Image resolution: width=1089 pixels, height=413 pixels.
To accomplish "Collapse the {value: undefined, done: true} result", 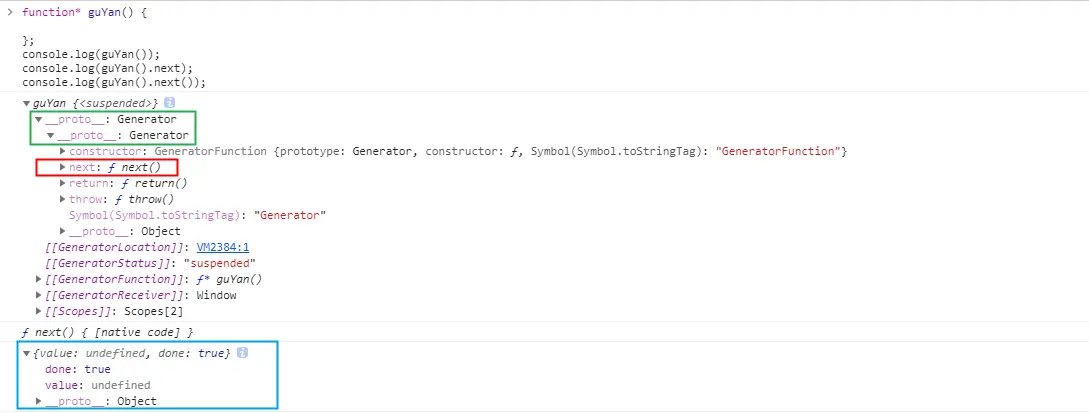I will pos(26,353).
